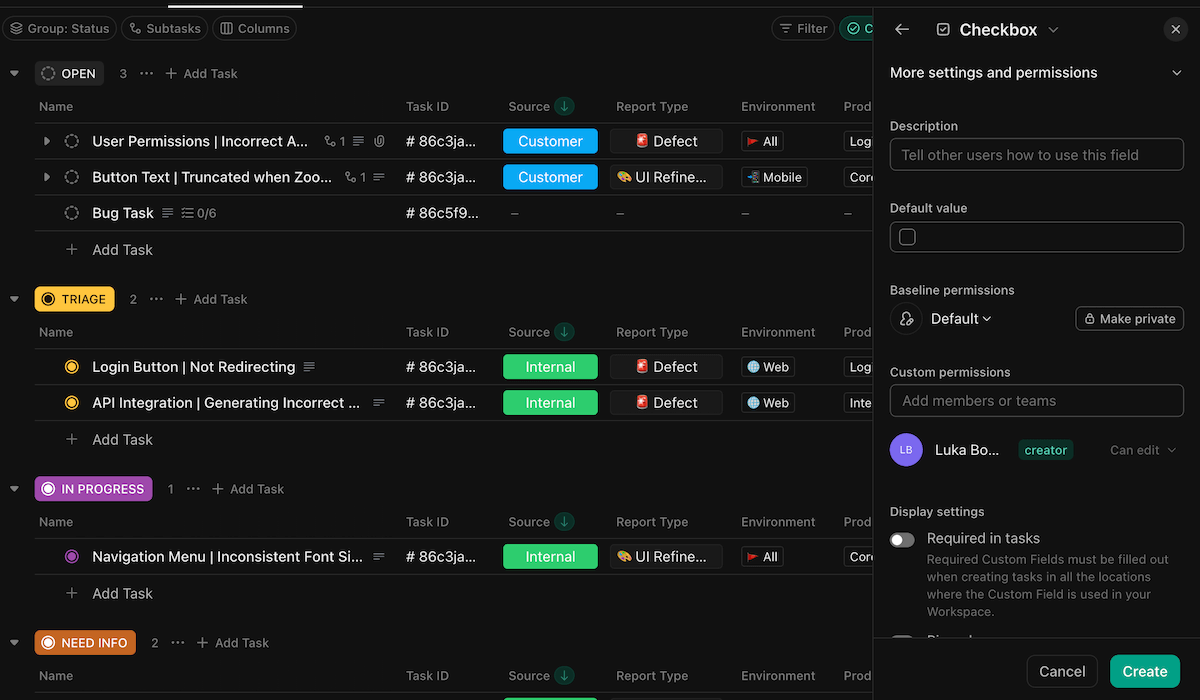Screen dimensions: 1200x700
Task: Click the Make private button
Action: (x=1129, y=318)
